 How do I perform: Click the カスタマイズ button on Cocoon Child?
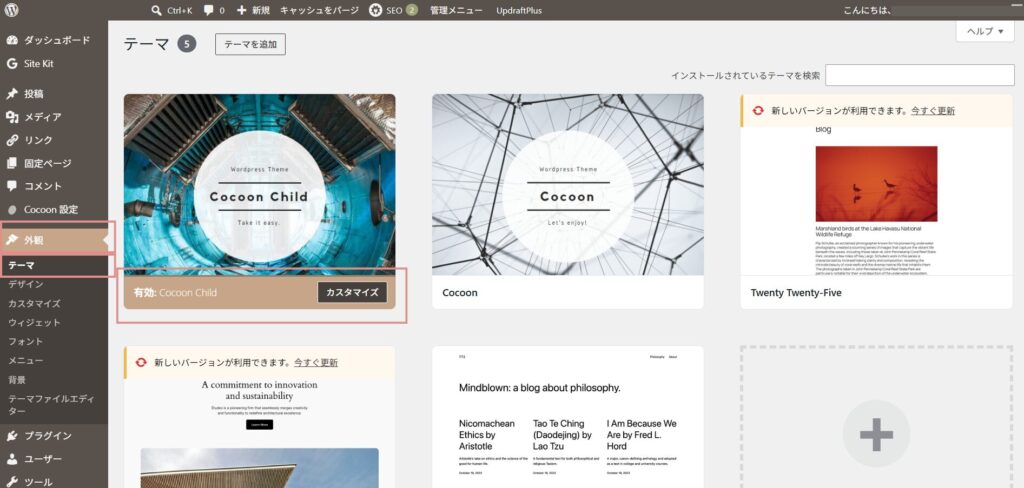coord(352,292)
